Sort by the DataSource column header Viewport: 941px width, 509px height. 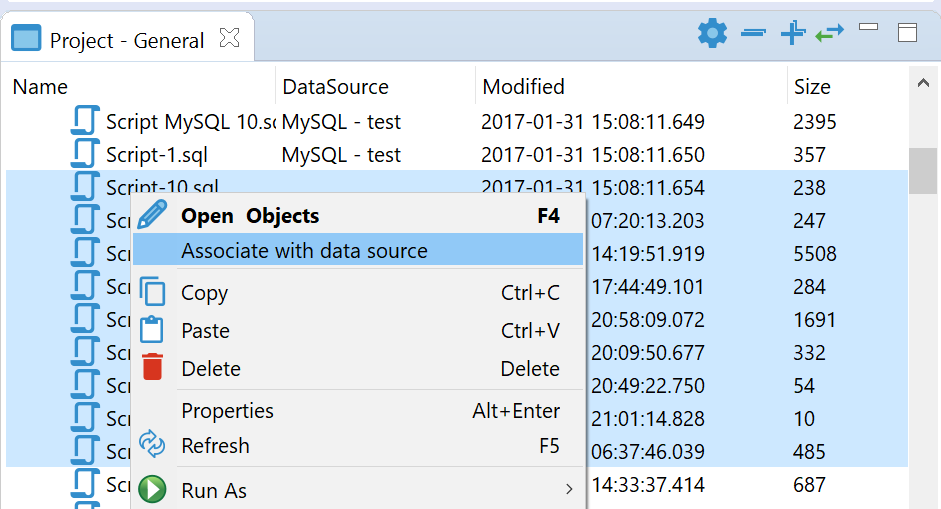[335, 87]
